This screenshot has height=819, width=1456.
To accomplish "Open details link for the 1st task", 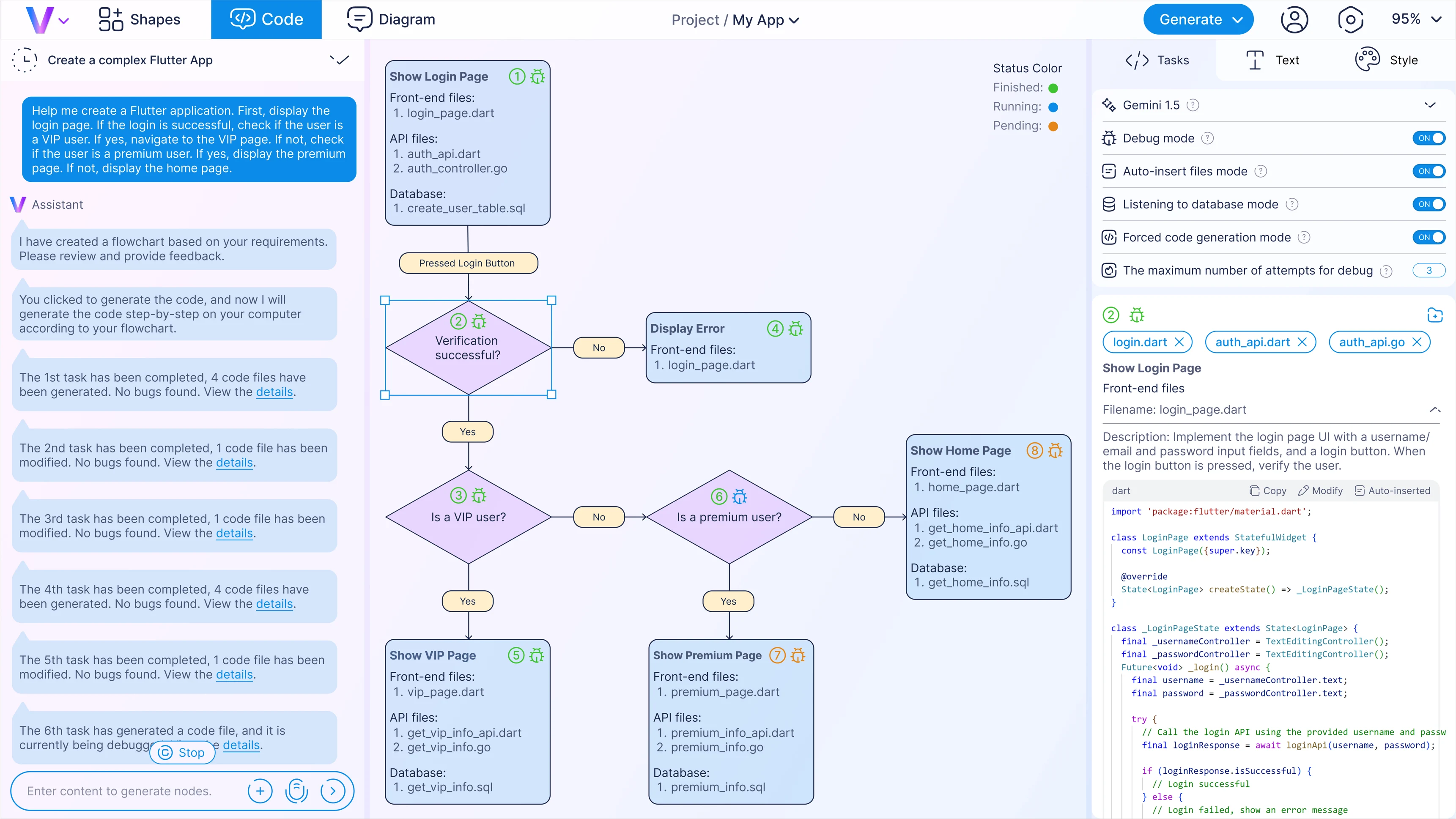I will (274, 392).
